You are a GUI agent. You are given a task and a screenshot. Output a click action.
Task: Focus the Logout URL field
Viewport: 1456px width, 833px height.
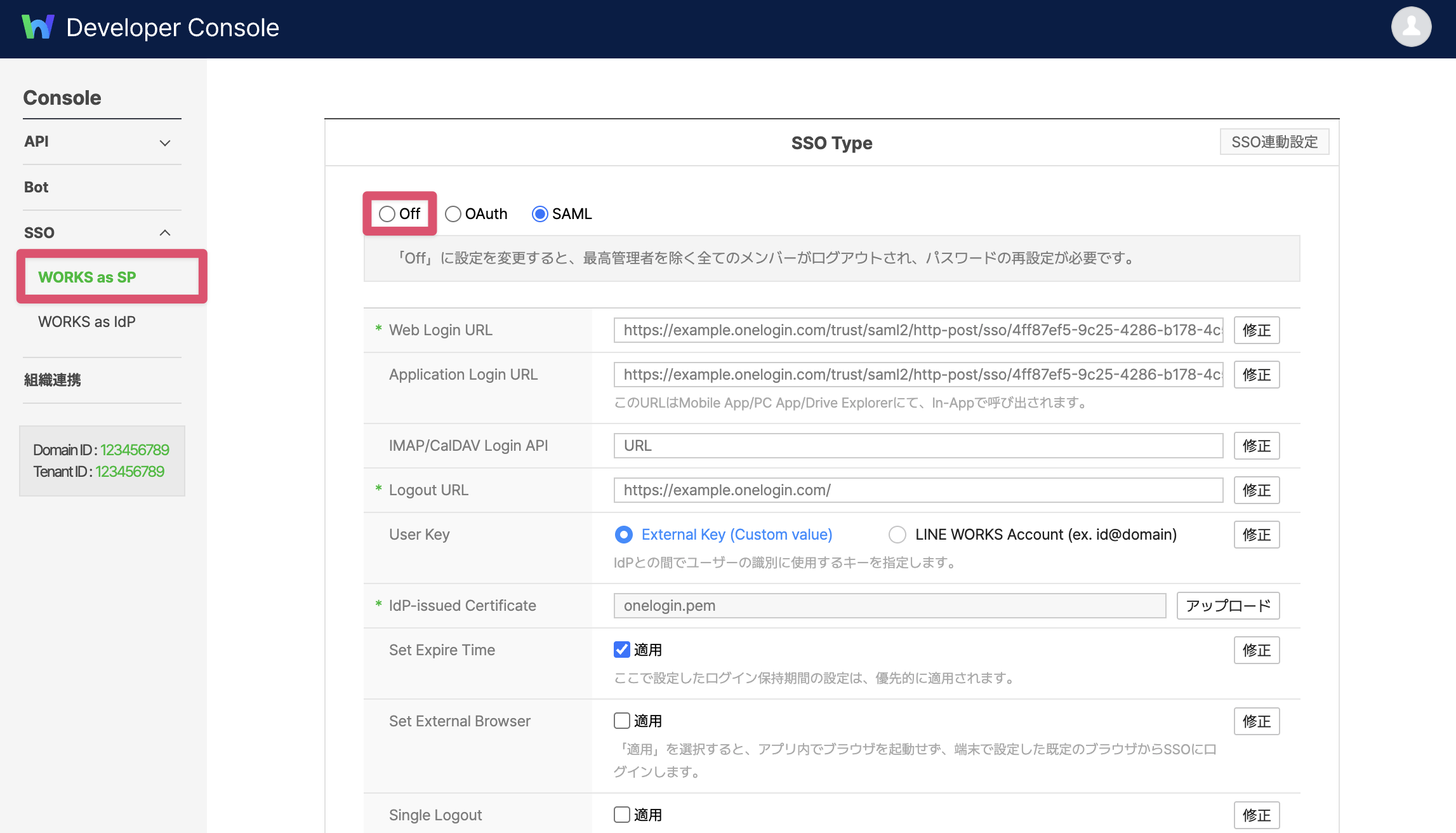[x=918, y=490]
